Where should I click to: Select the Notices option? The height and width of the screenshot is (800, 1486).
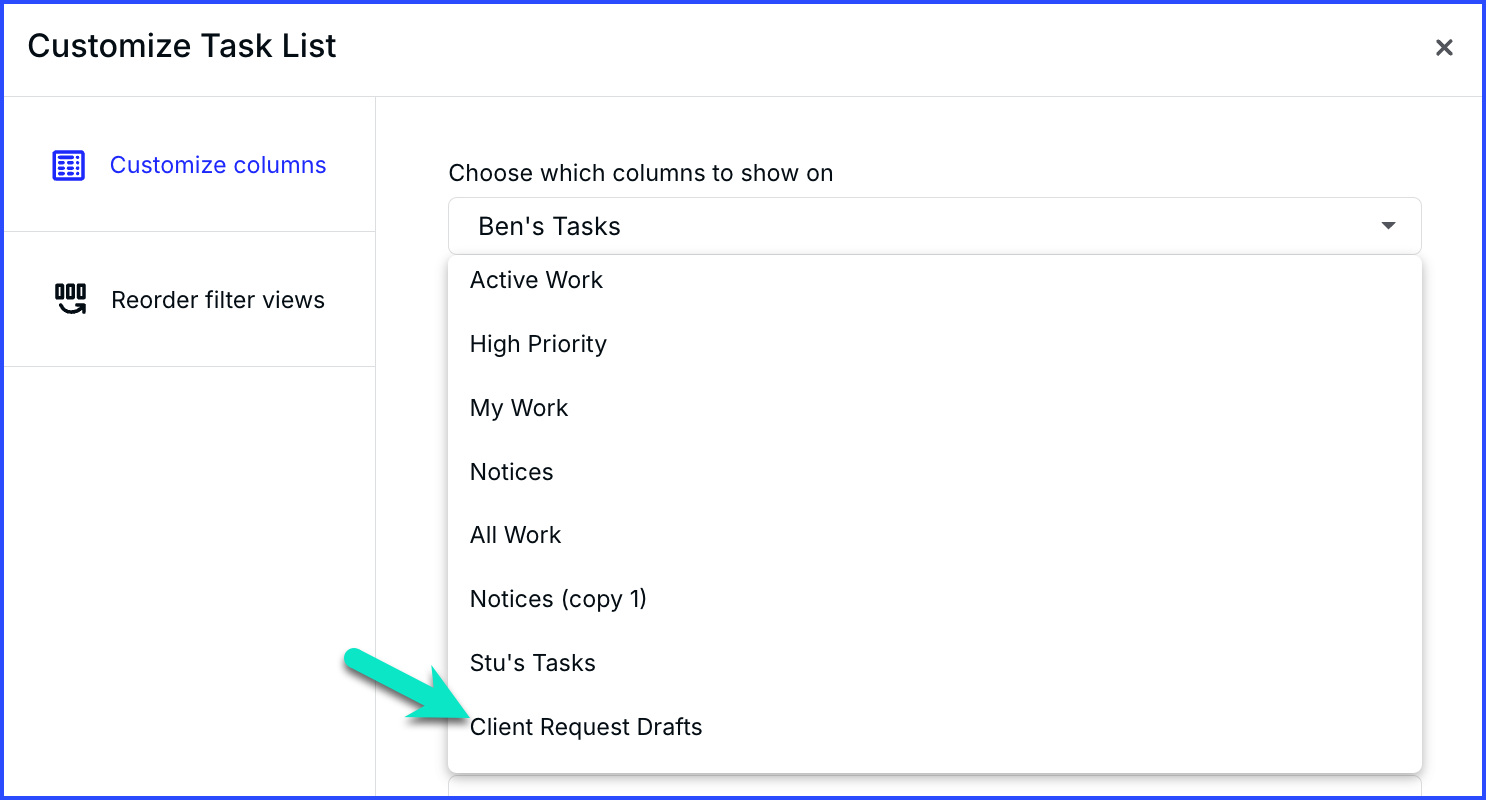pyautogui.click(x=934, y=472)
